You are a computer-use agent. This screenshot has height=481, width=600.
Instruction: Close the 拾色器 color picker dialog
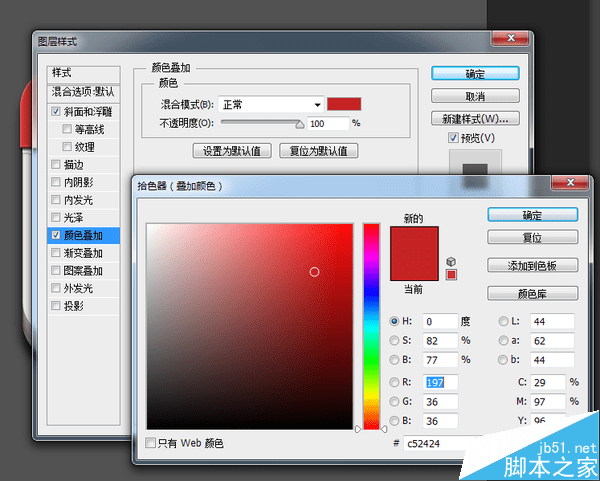[569, 183]
